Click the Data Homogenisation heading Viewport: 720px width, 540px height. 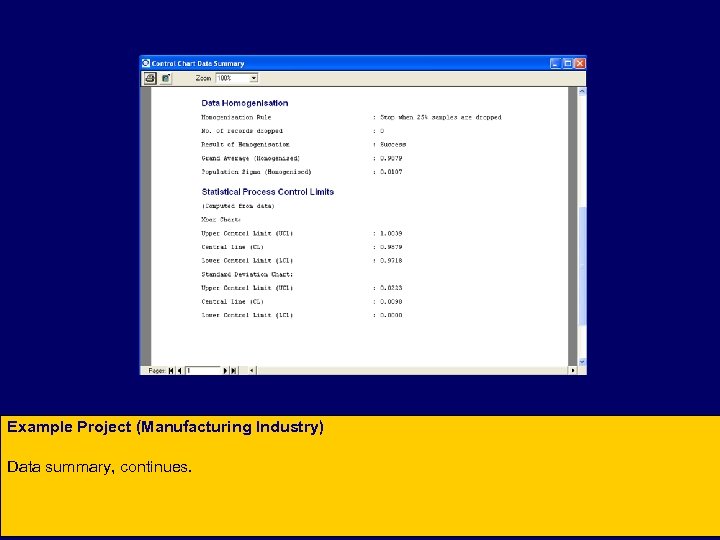[245, 103]
